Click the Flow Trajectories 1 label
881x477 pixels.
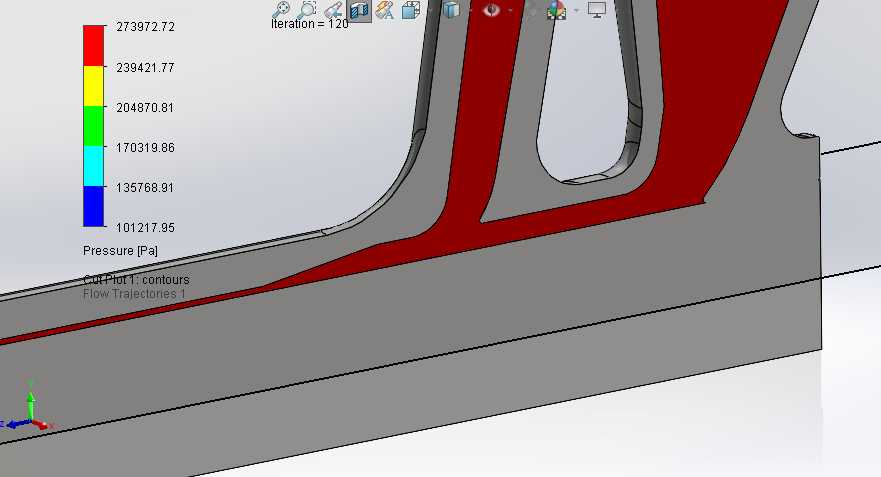point(134,294)
